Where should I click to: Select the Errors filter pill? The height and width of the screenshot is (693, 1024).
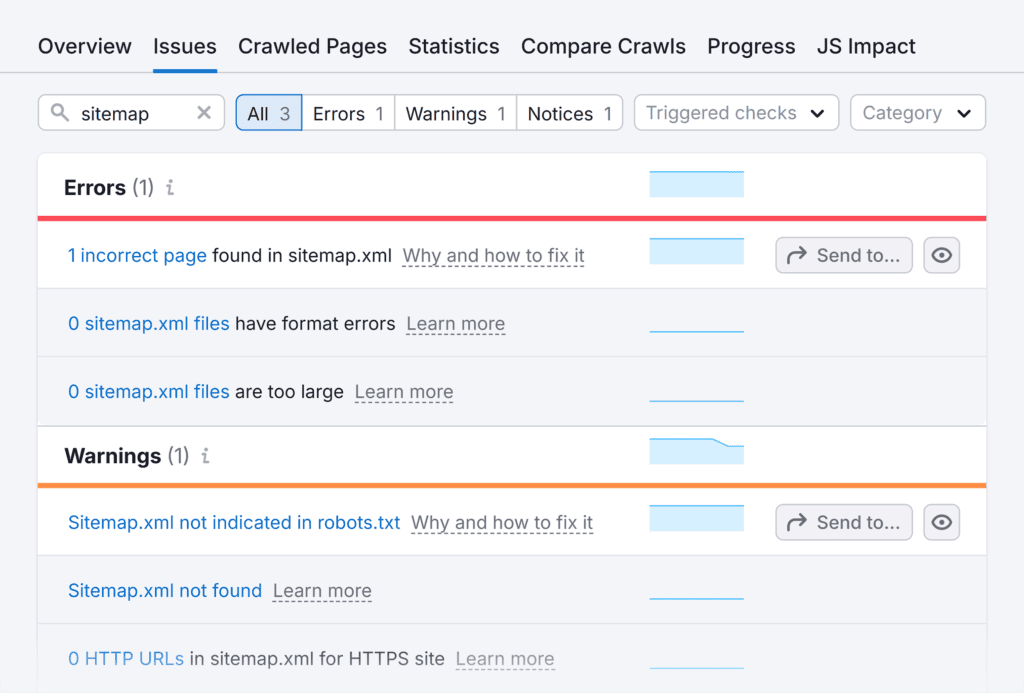(347, 113)
